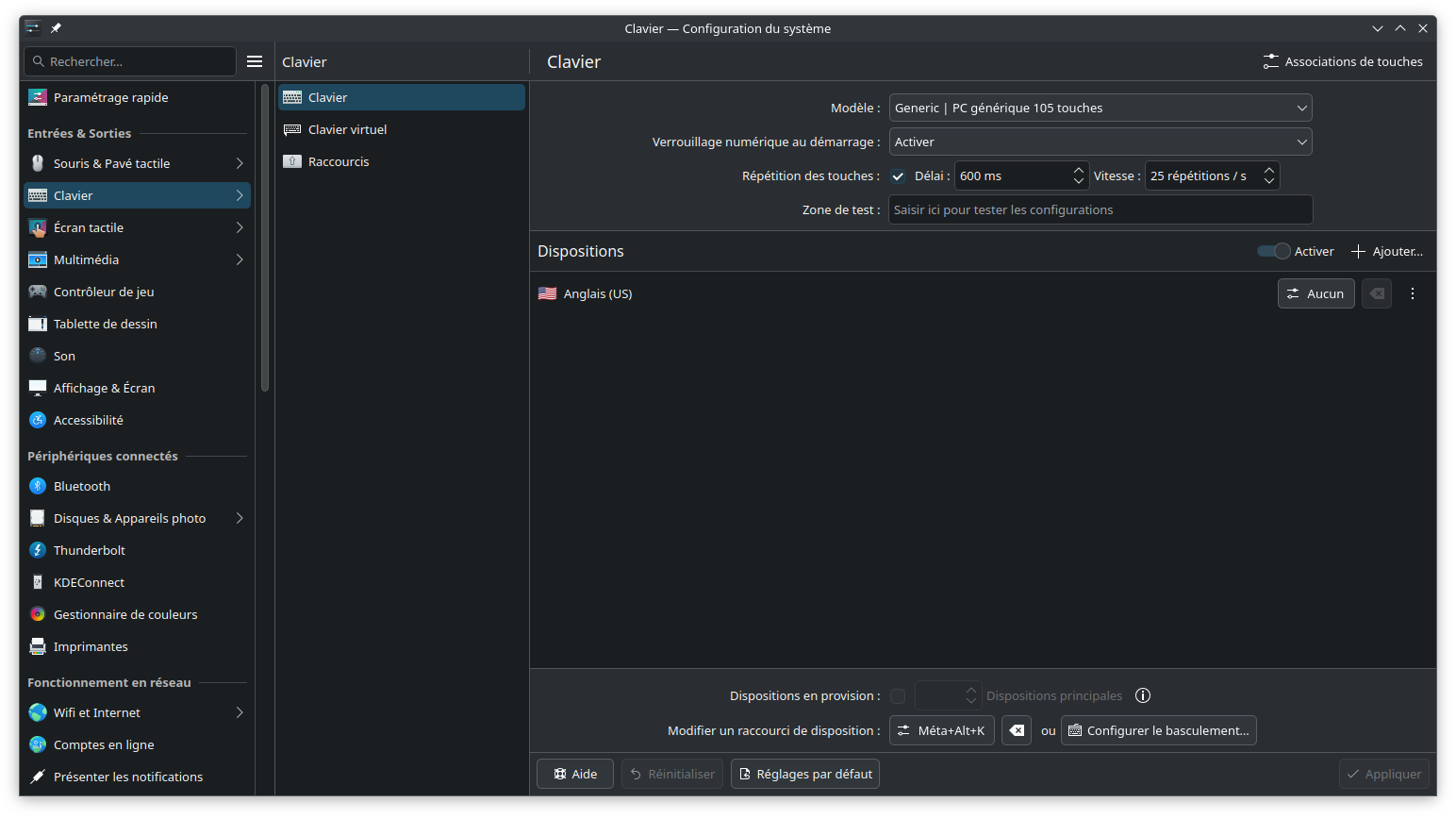This screenshot has width=1456, height=819.
Task: Open the Modèle keyboard model dropdown
Action: click(x=1100, y=108)
